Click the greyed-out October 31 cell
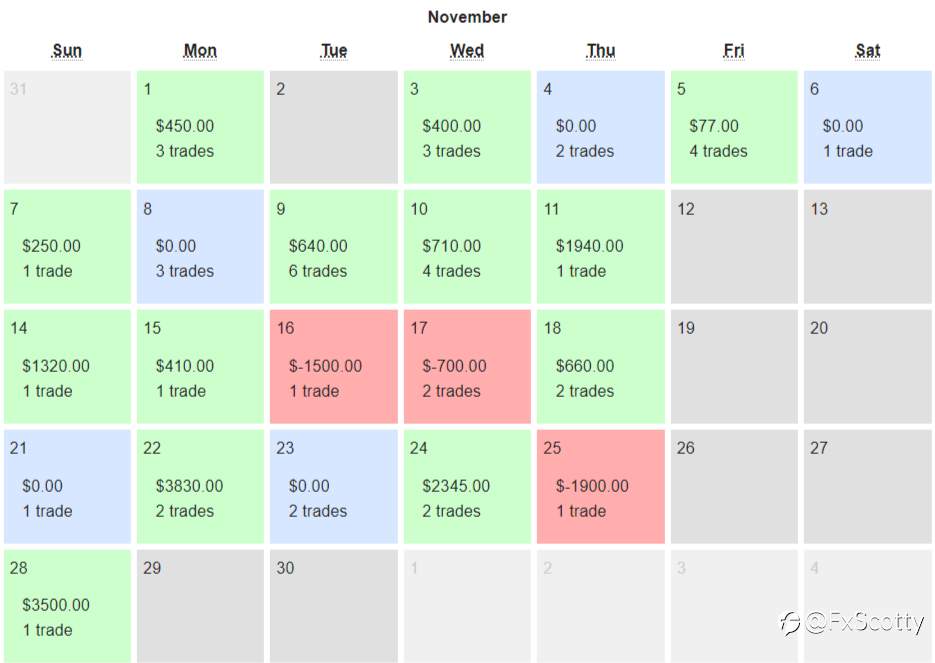The height and width of the screenshot is (663, 935). tap(67, 127)
